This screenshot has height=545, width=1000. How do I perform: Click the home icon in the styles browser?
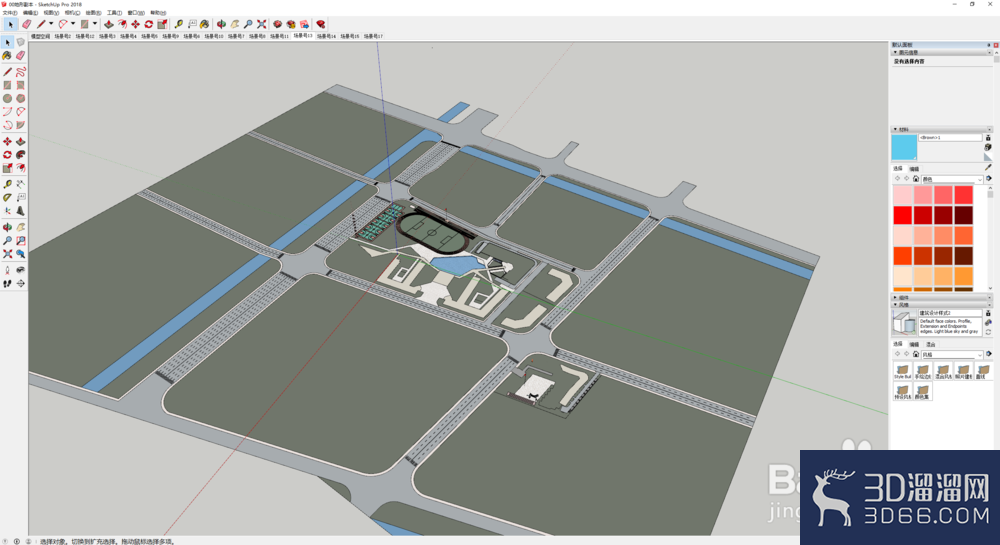coord(916,354)
